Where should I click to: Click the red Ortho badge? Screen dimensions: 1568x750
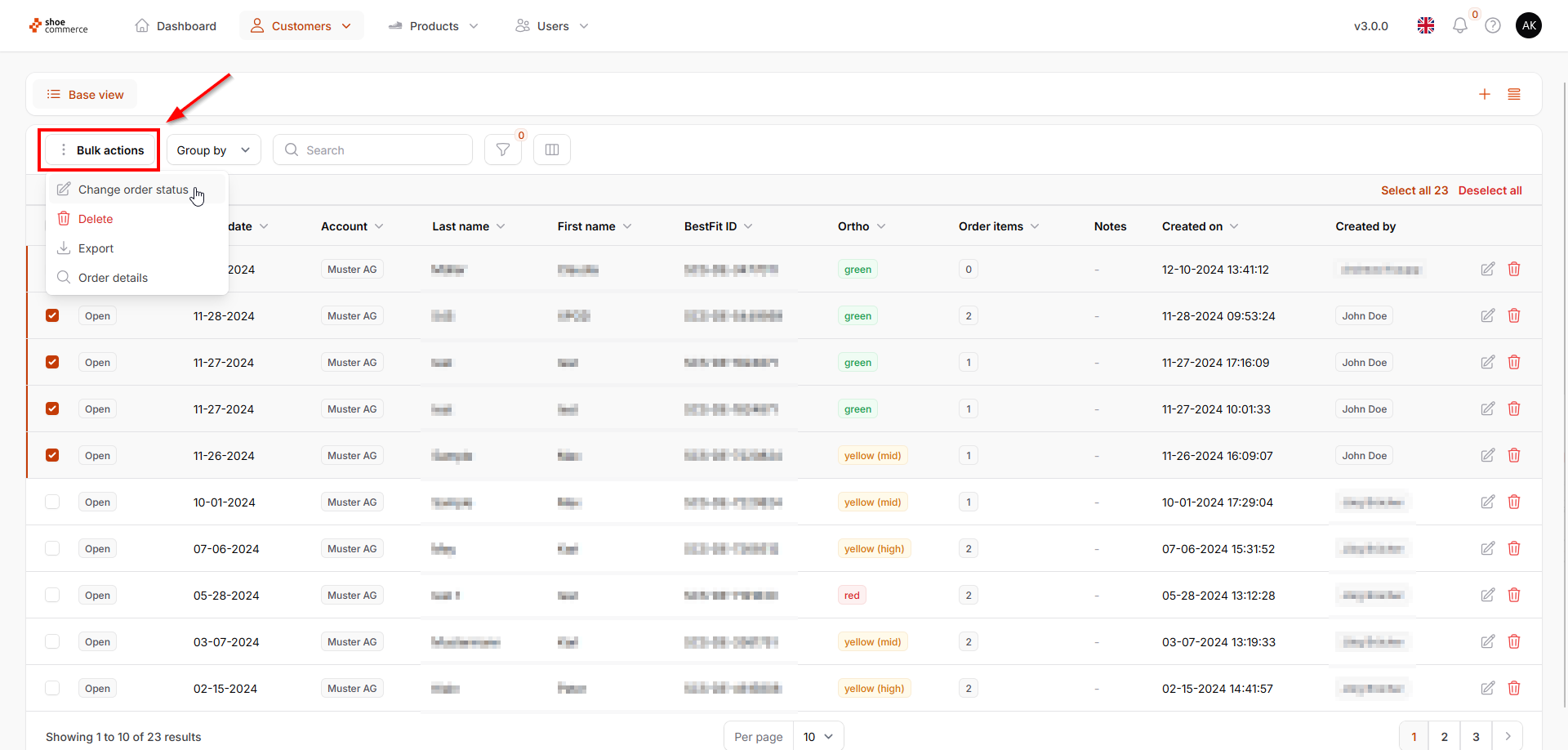[852, 595]
